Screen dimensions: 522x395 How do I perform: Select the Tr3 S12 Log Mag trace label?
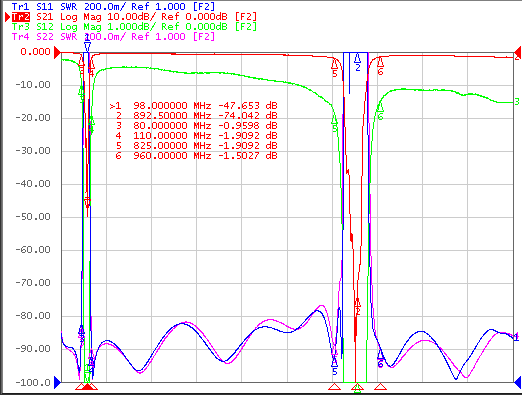(x=134, y=27)
